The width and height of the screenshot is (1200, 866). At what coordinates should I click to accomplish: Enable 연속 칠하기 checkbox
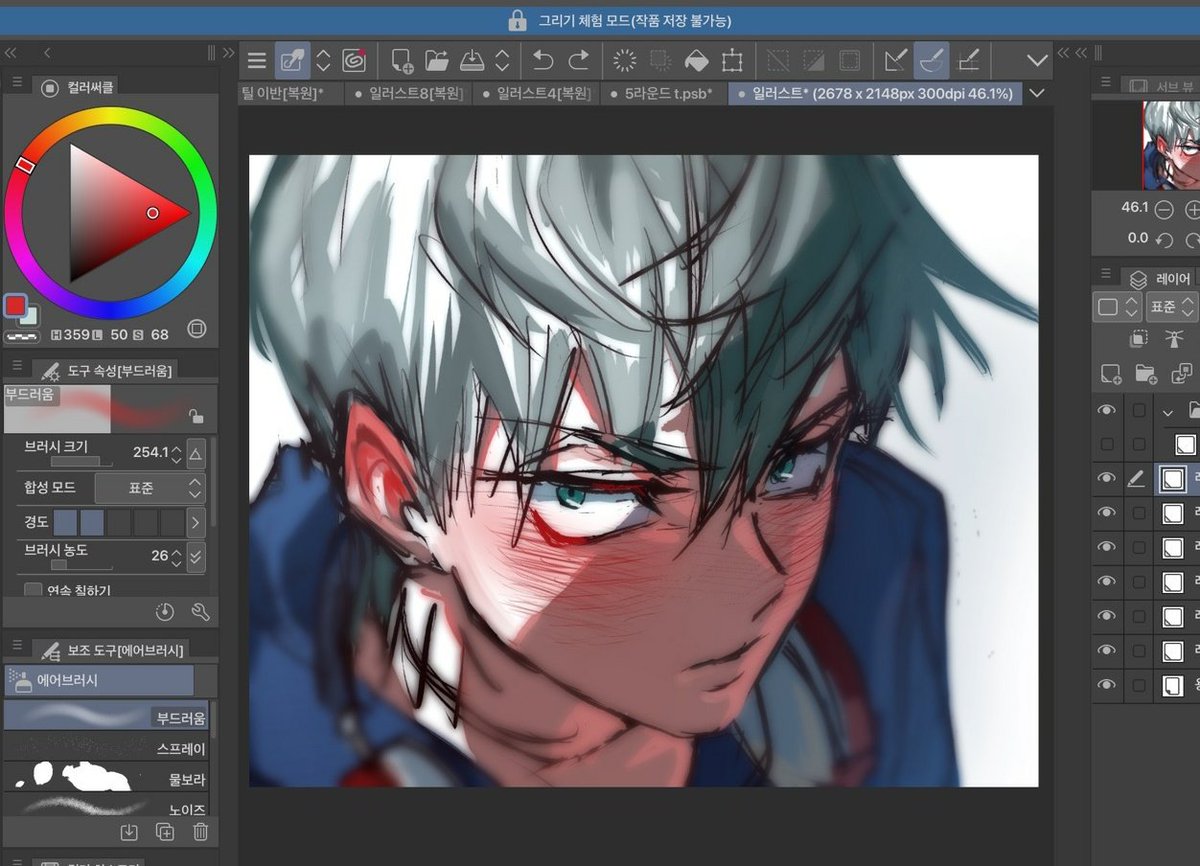[x=34, y=590]
